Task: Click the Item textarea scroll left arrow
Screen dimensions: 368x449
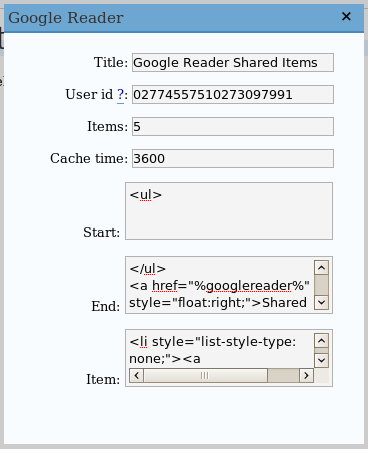Action: (x=136, y=376)
